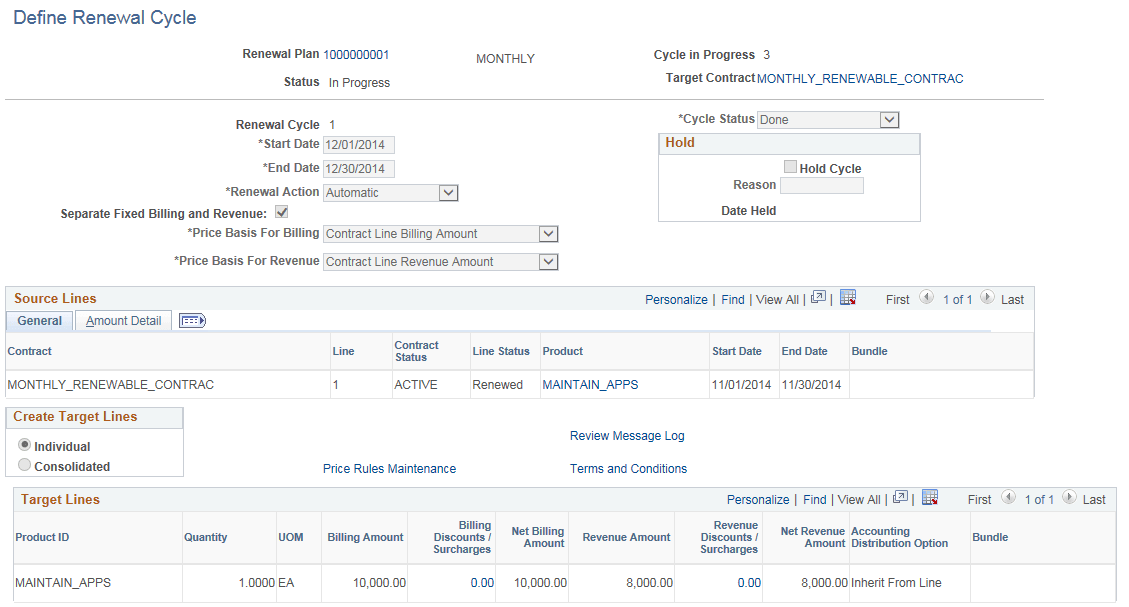Image resolution: width=1129 pixels, height=607 pixels.
Task: Open the Price Basis For Billing dropdown
Action: 549,233
